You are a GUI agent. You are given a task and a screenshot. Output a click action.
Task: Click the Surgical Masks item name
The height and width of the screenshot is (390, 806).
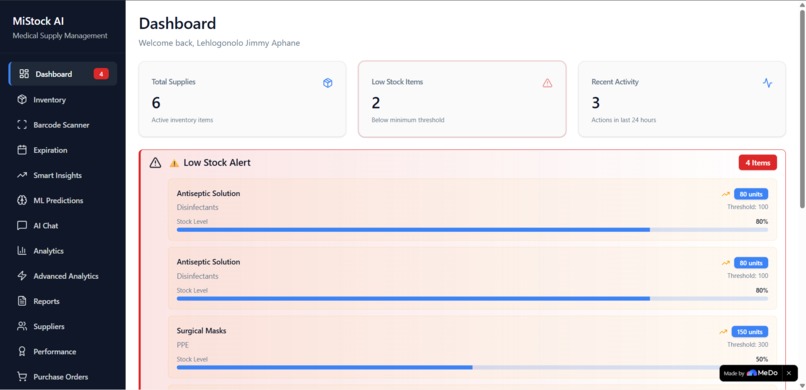(202, 330)
